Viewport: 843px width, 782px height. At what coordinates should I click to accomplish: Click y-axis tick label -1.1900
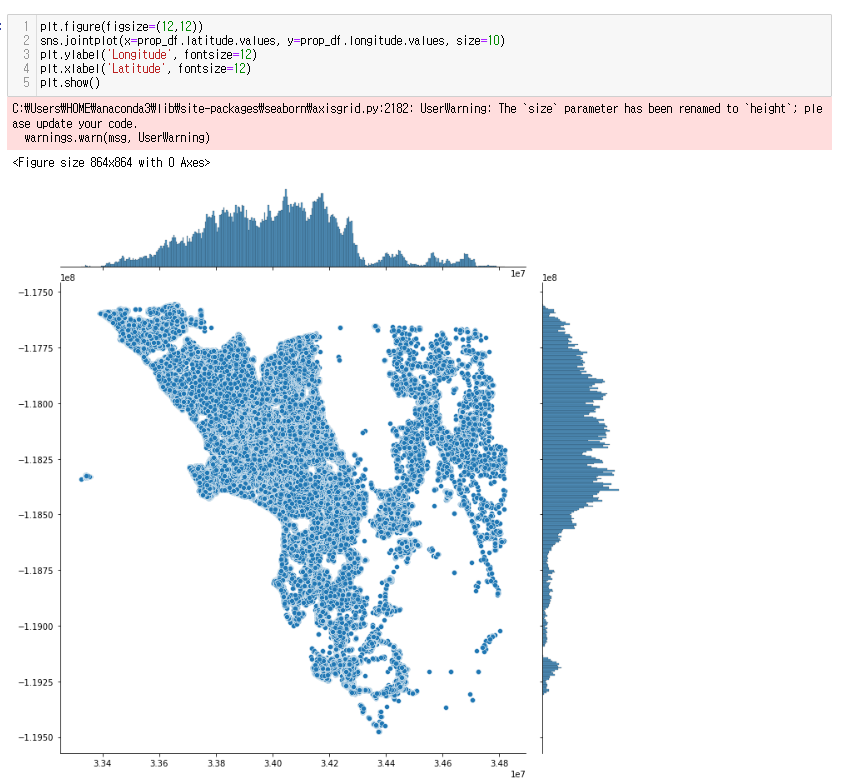click(36, 626)
